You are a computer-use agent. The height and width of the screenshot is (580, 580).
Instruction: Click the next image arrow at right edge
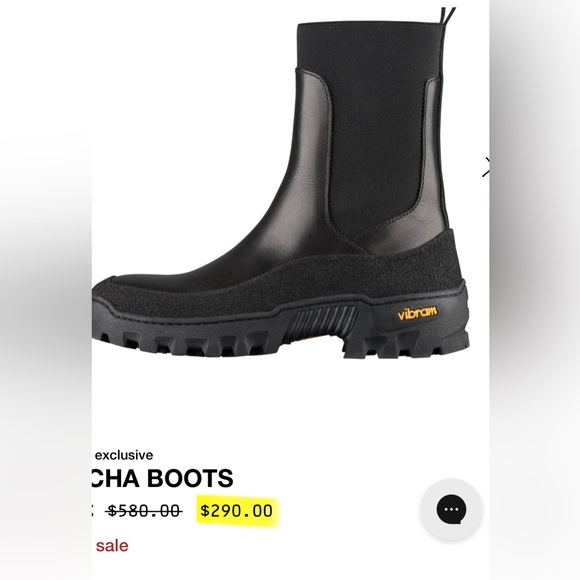pyautogui.click(x=486, y=167)
